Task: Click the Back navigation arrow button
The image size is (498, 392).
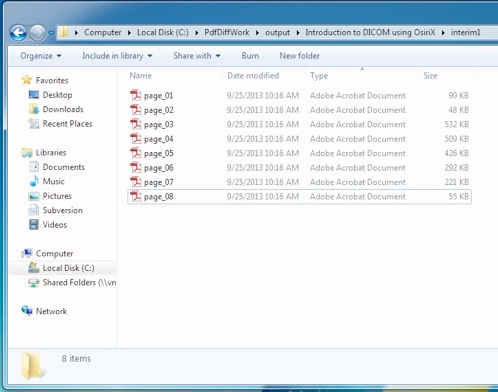Action: (x=18, y=33)
